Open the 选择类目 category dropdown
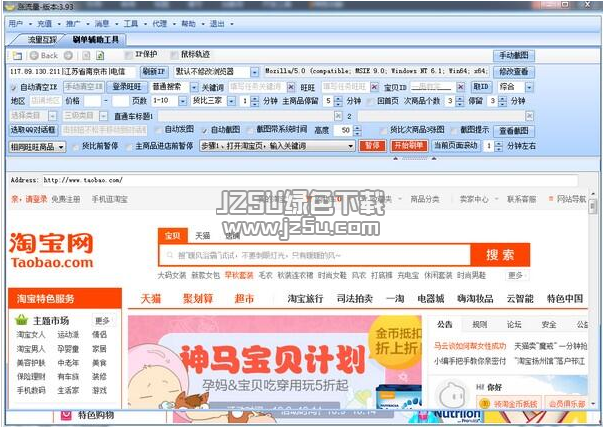603x427 pixels. (53, 115)
